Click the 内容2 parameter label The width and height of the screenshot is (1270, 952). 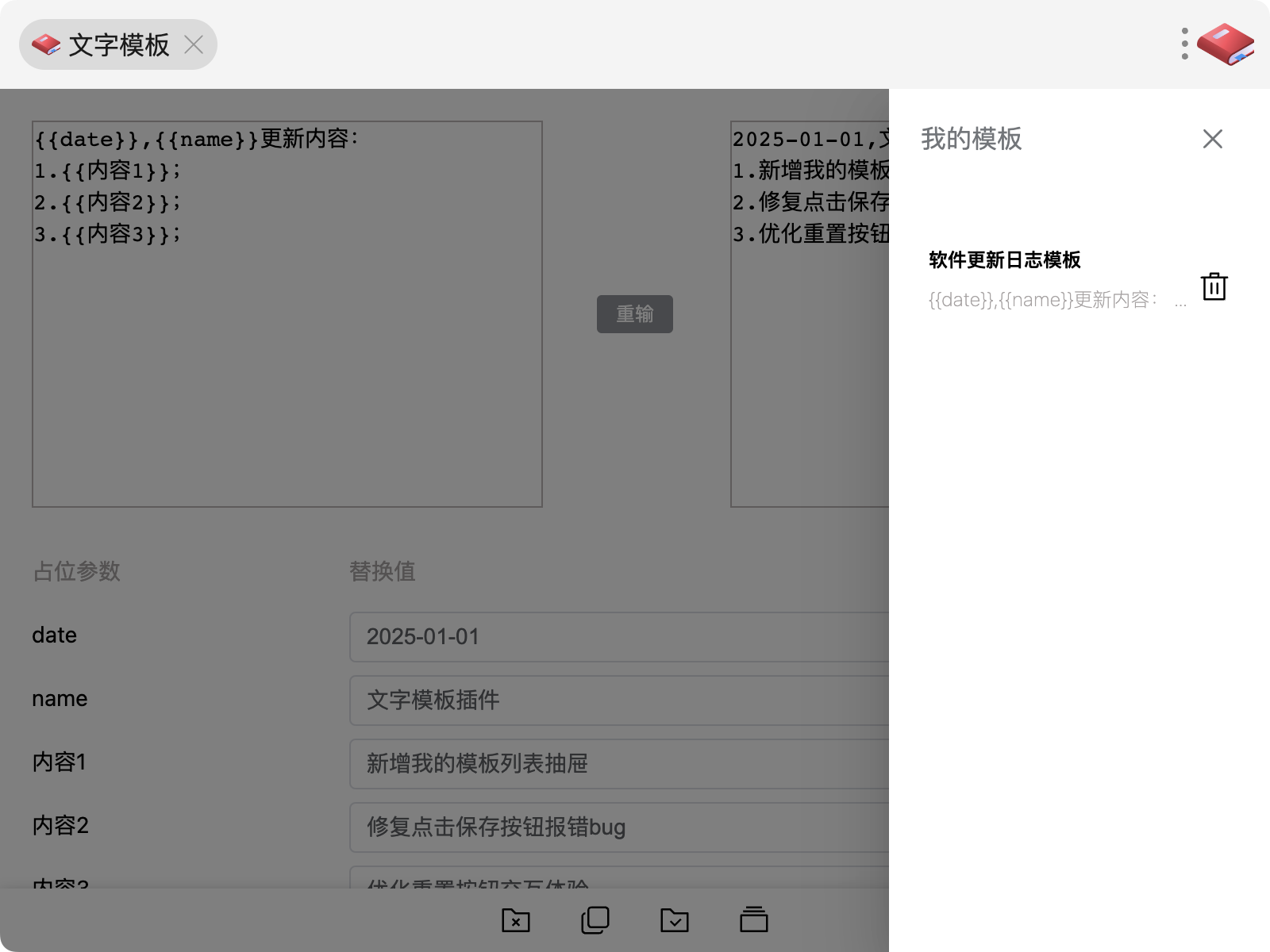60,826
